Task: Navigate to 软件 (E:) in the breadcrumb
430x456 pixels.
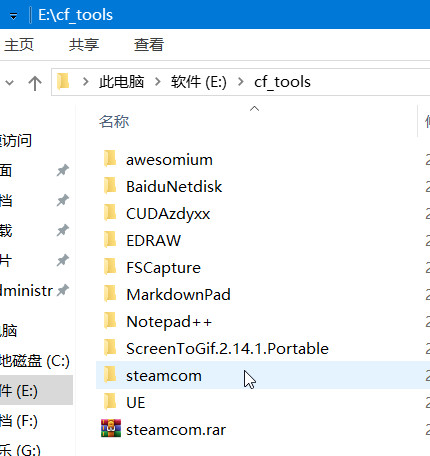Action: pos(199,82)
